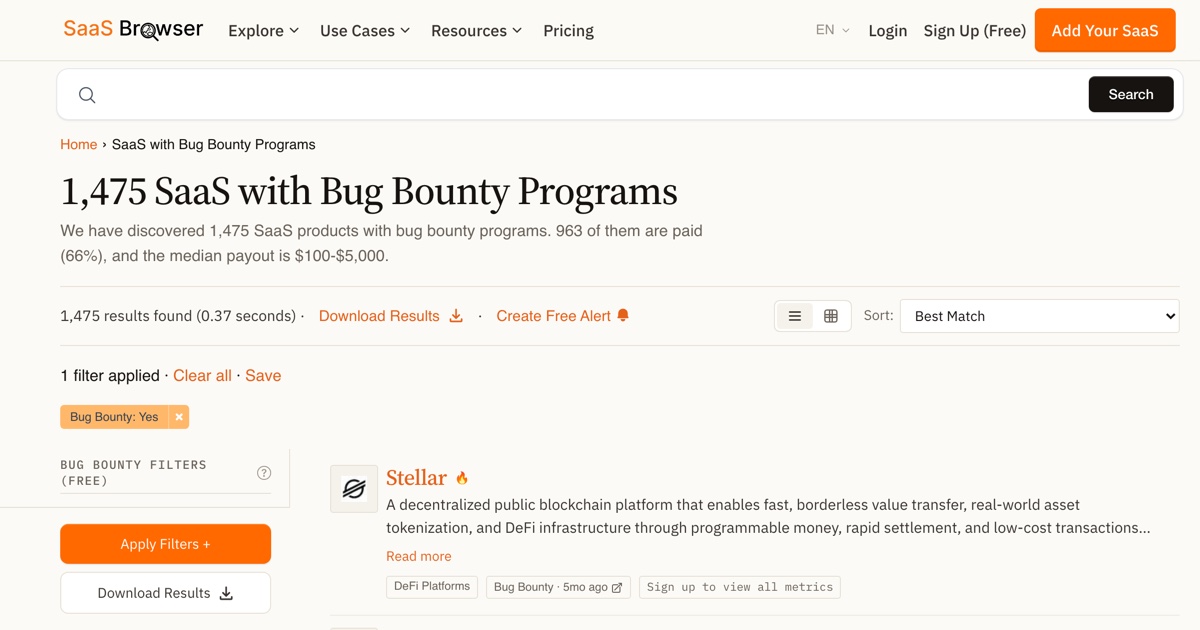Viewport: 1200px width, 630px height.
Task: Open external link icon on Bug Bounty tag
Action: pyautogui.click(x=617, y=587)
